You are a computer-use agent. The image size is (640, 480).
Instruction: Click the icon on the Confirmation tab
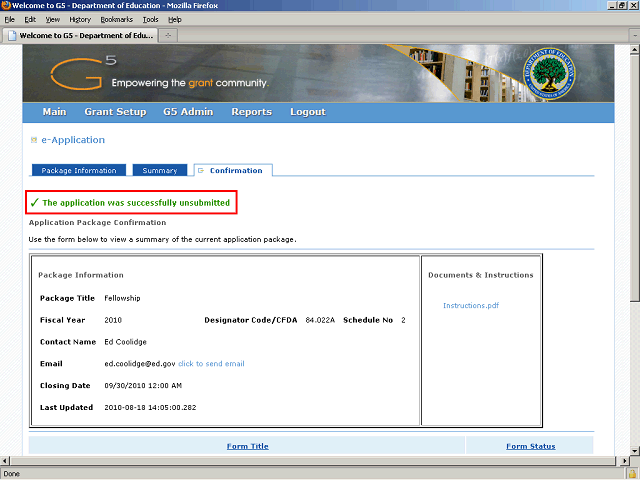(x=201, y=171)
